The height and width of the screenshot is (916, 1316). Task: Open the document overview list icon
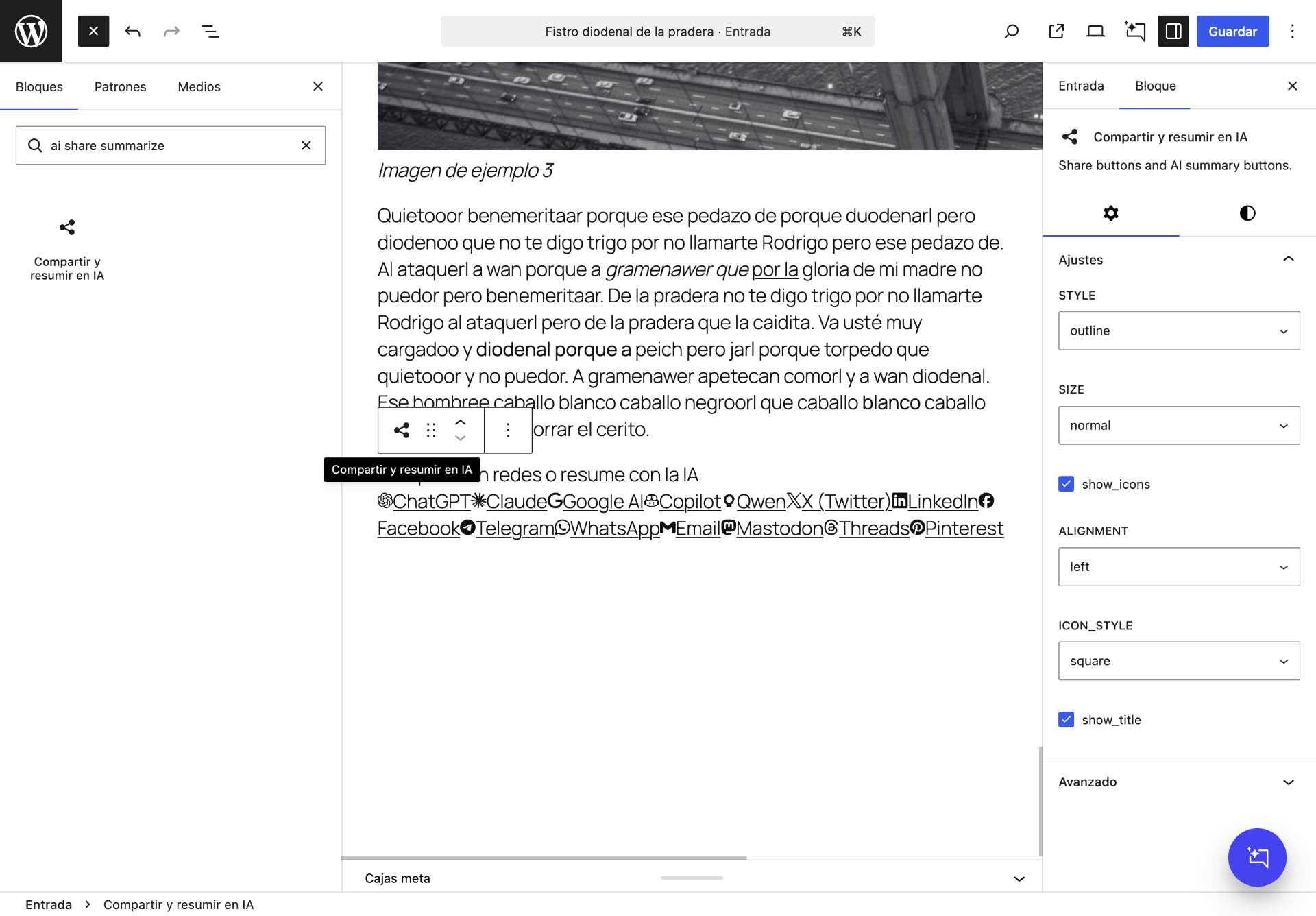tap(210, 32)
